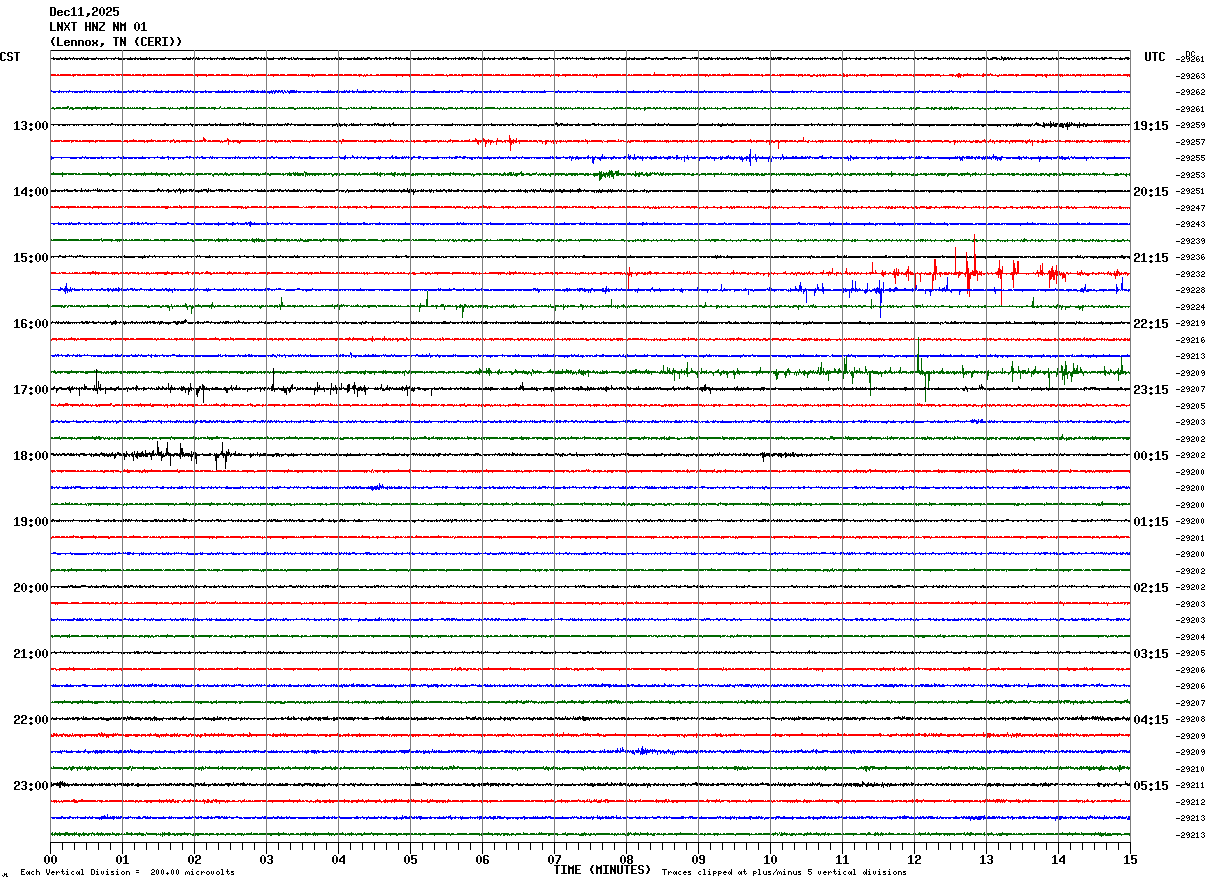
Task: Click the 15:00 CST time label
Action: (x=30, y=258)
